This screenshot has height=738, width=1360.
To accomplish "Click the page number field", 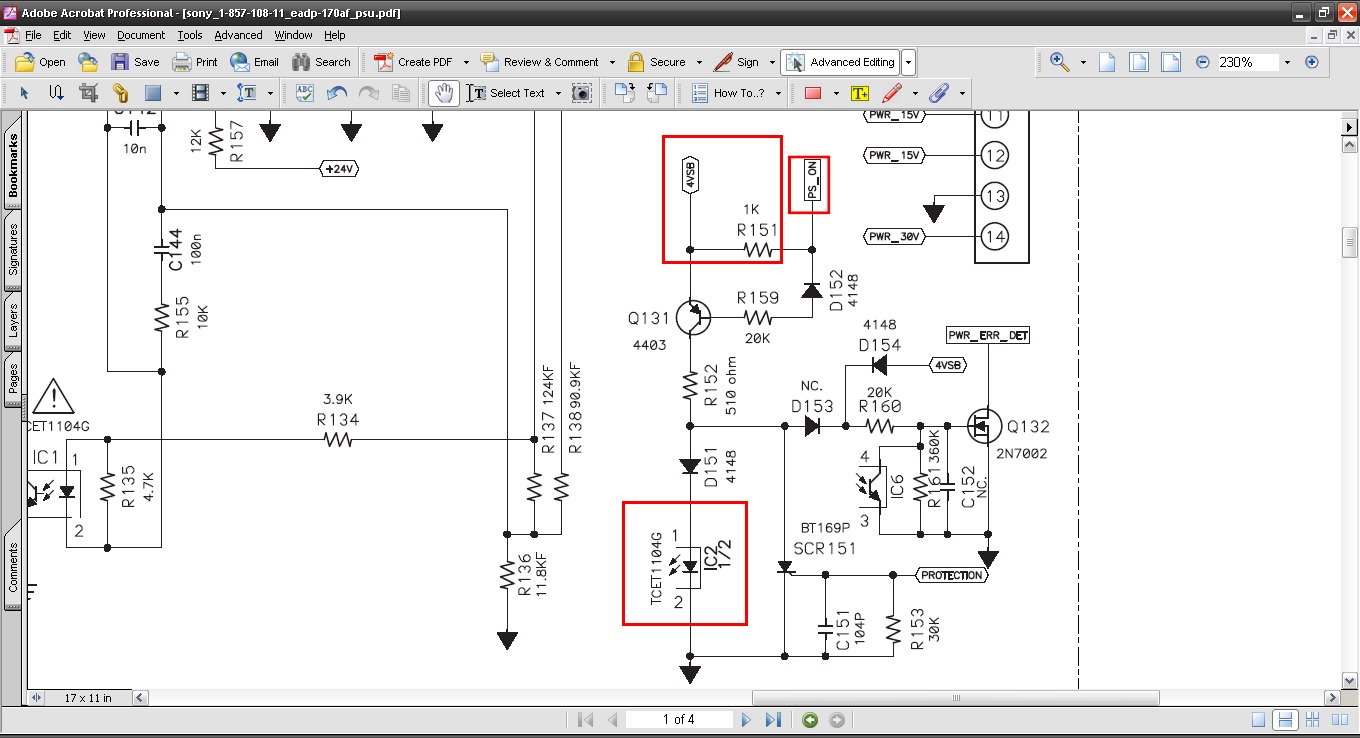I will click(x=678, y=720).
